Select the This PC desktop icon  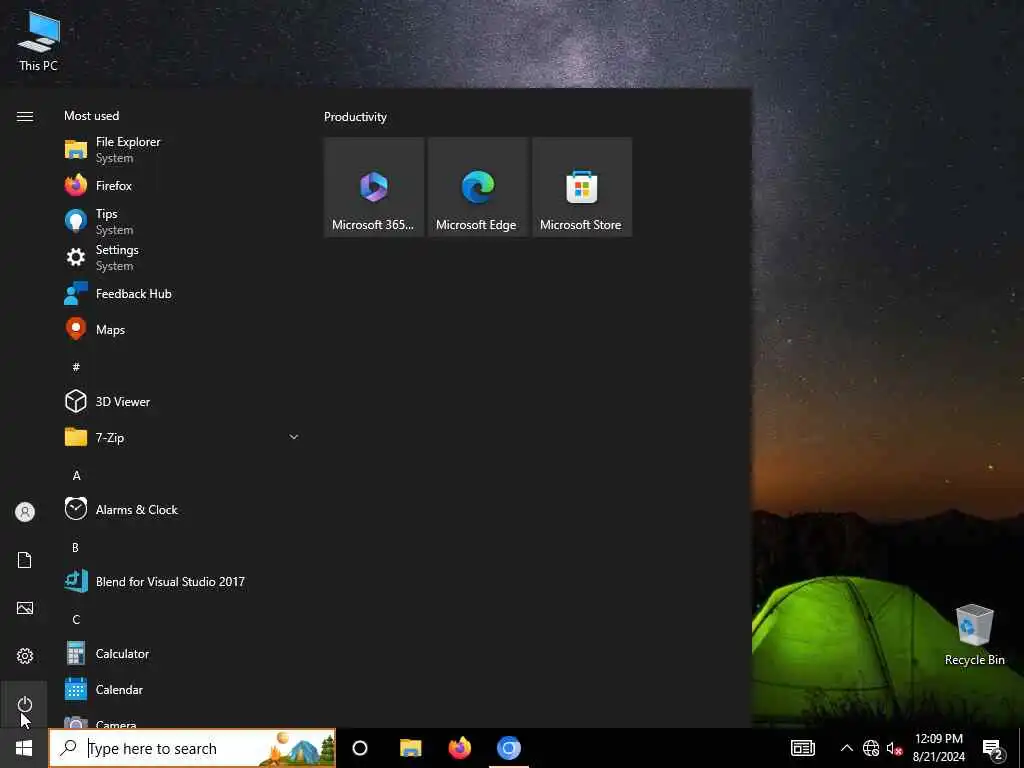point(39,40)
